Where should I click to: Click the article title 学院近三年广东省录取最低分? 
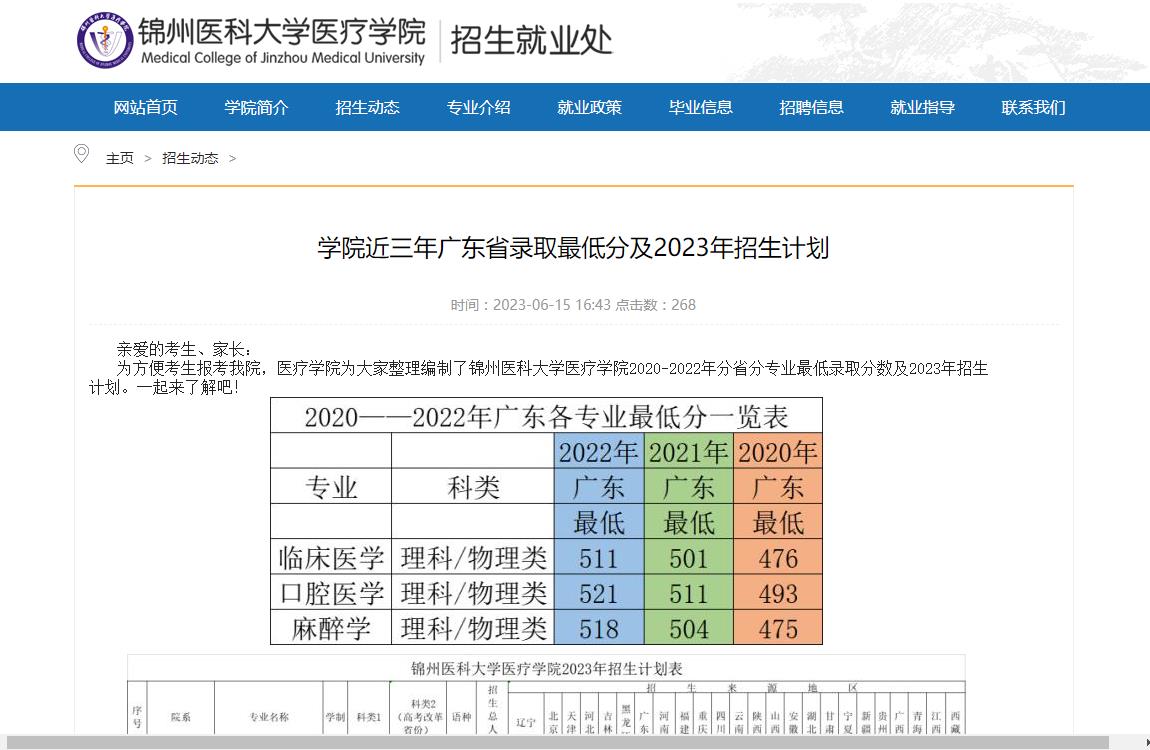coord(574,248)
